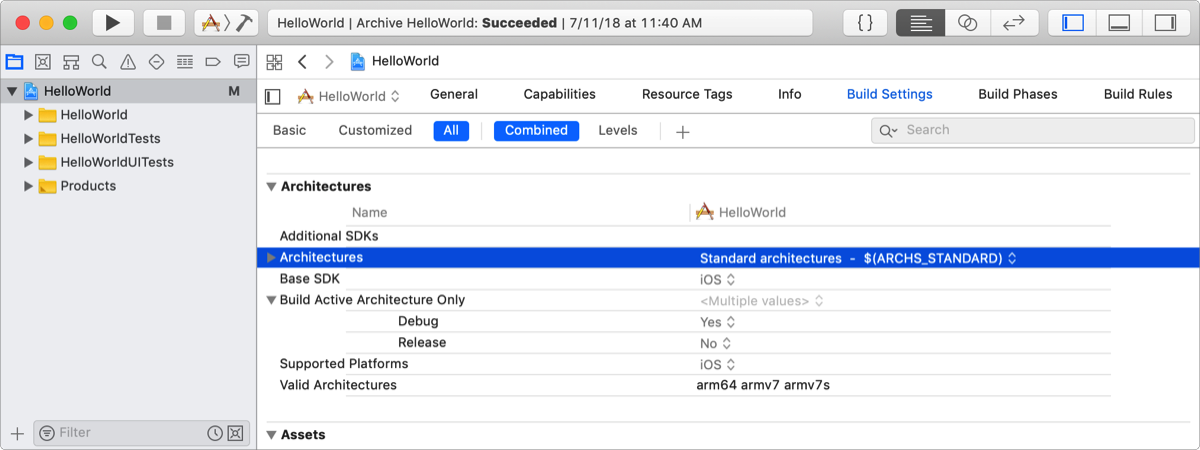
Task: Switch to the Build Phases tab
Action: [1017, 95]
